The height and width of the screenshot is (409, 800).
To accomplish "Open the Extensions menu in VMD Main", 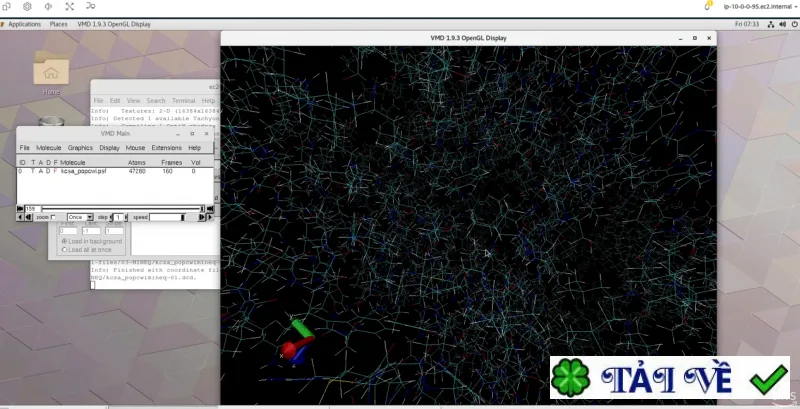I will point(166,147).
